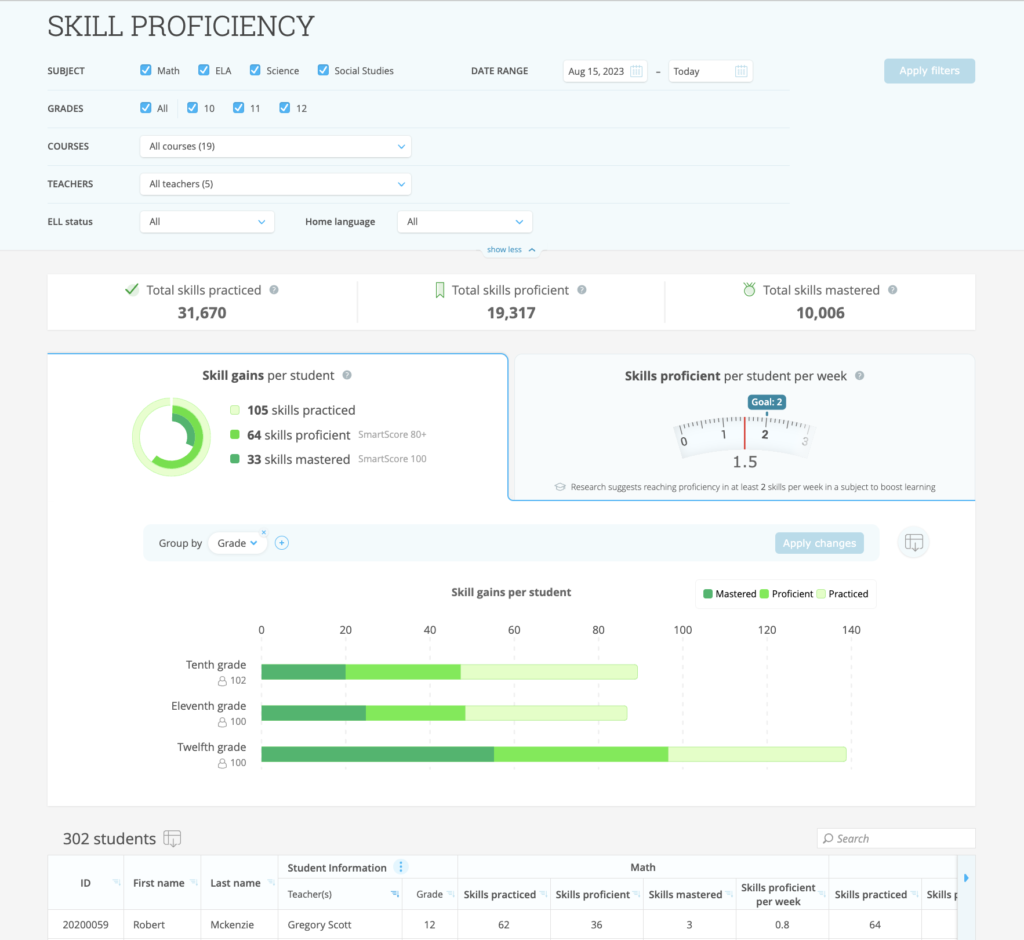Image resolution: width=1024 pixels, height=940 pixels.
Task: Click the help icon beside Total skills practiced
Action: [x=274, y=290]
